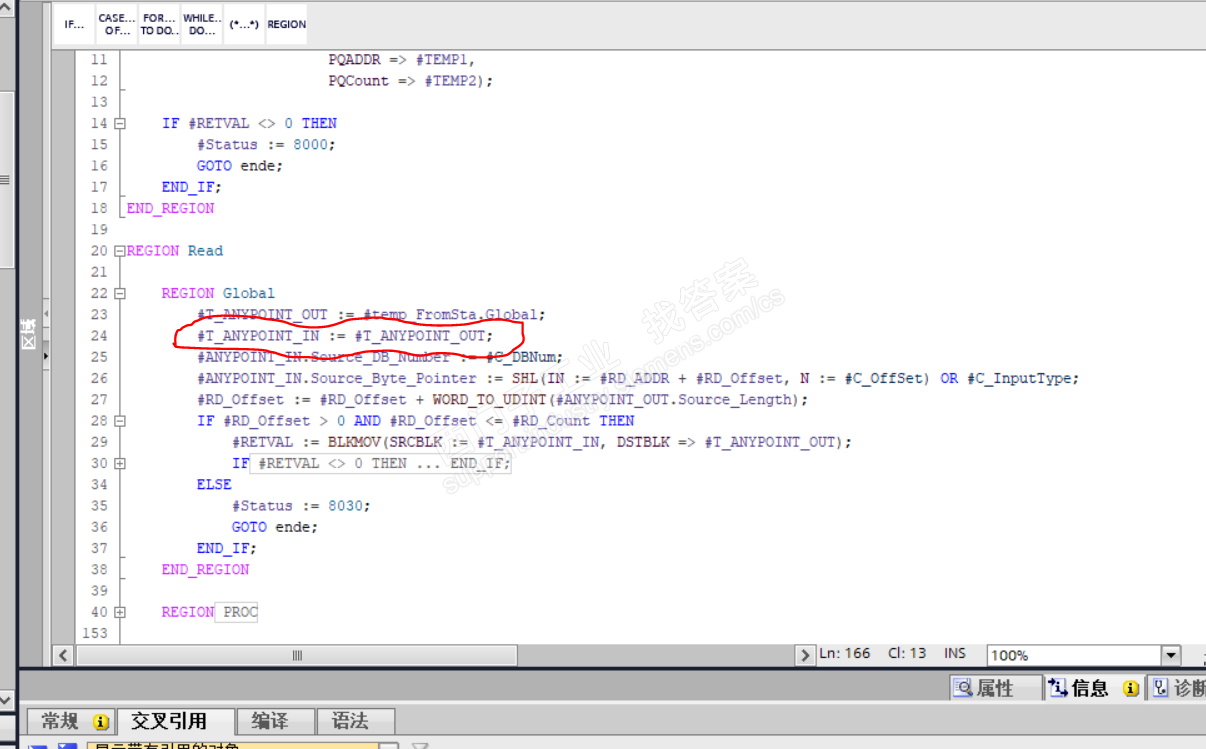Switch to the 语法 (Syntax) tab
This screenshot has height=749, width=1206.
[x=355, y=721]
